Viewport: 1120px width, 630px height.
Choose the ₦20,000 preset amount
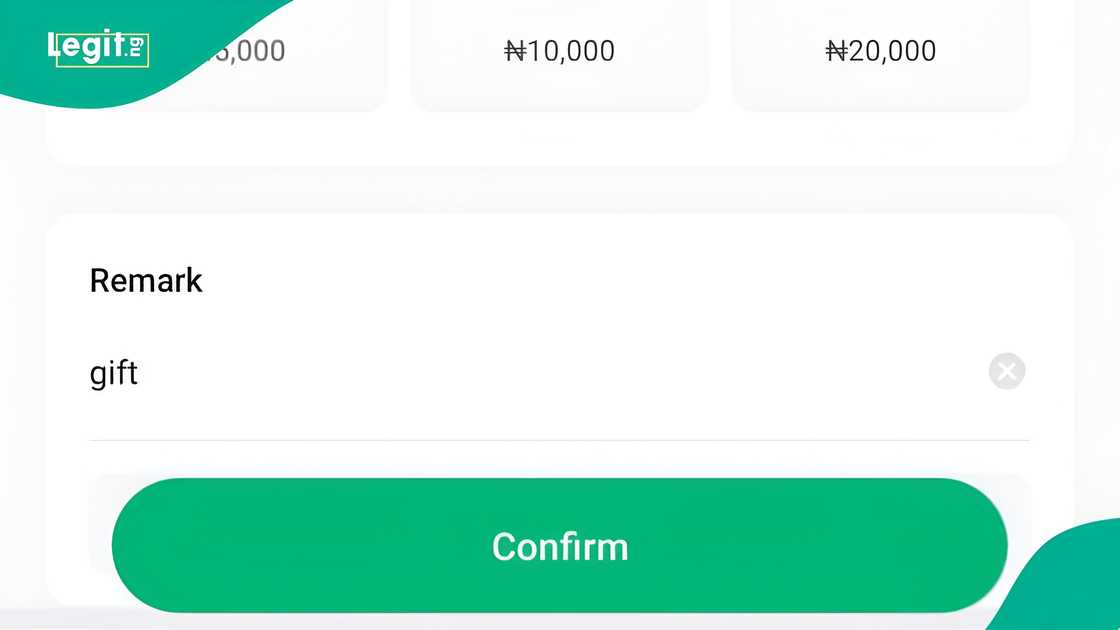click(x=881, y=51)
